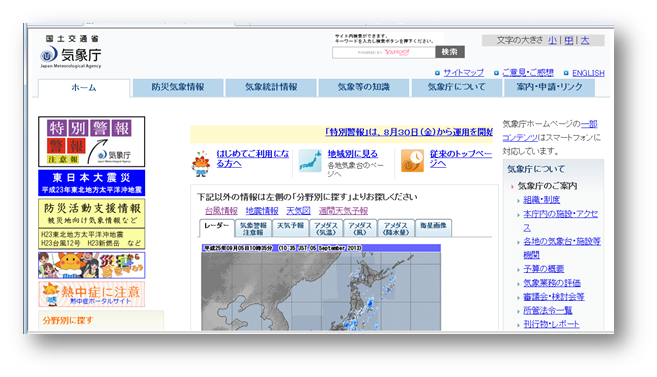The width and height of the screenshot is (657, 377).
Task: Click the site search input field
Action: point(384,52)
